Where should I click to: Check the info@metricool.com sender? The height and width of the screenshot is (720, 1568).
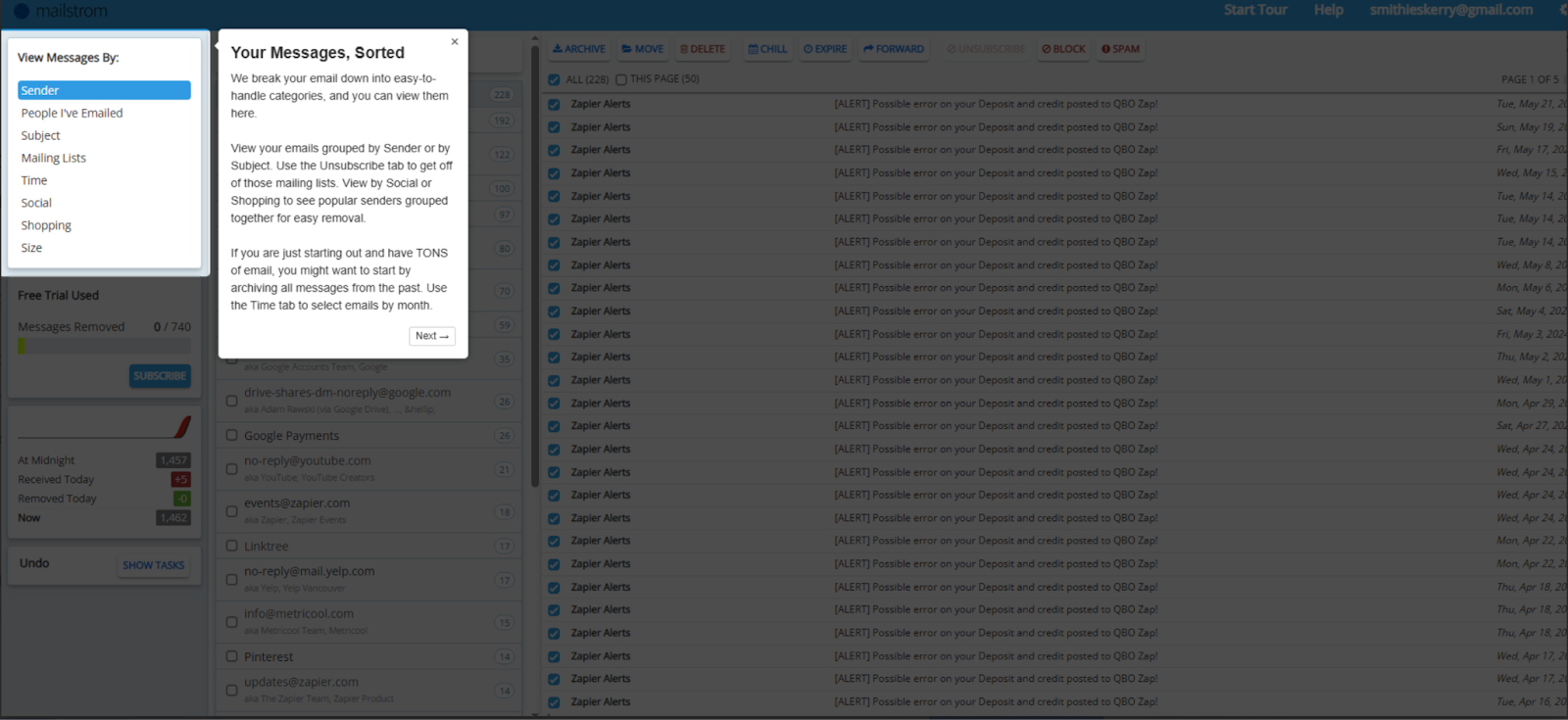232,622
